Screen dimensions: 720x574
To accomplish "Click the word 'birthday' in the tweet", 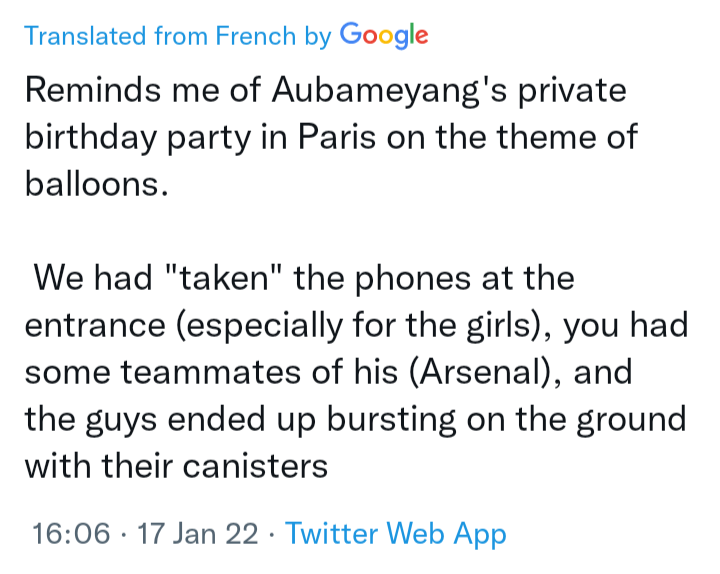I will 90,137.
